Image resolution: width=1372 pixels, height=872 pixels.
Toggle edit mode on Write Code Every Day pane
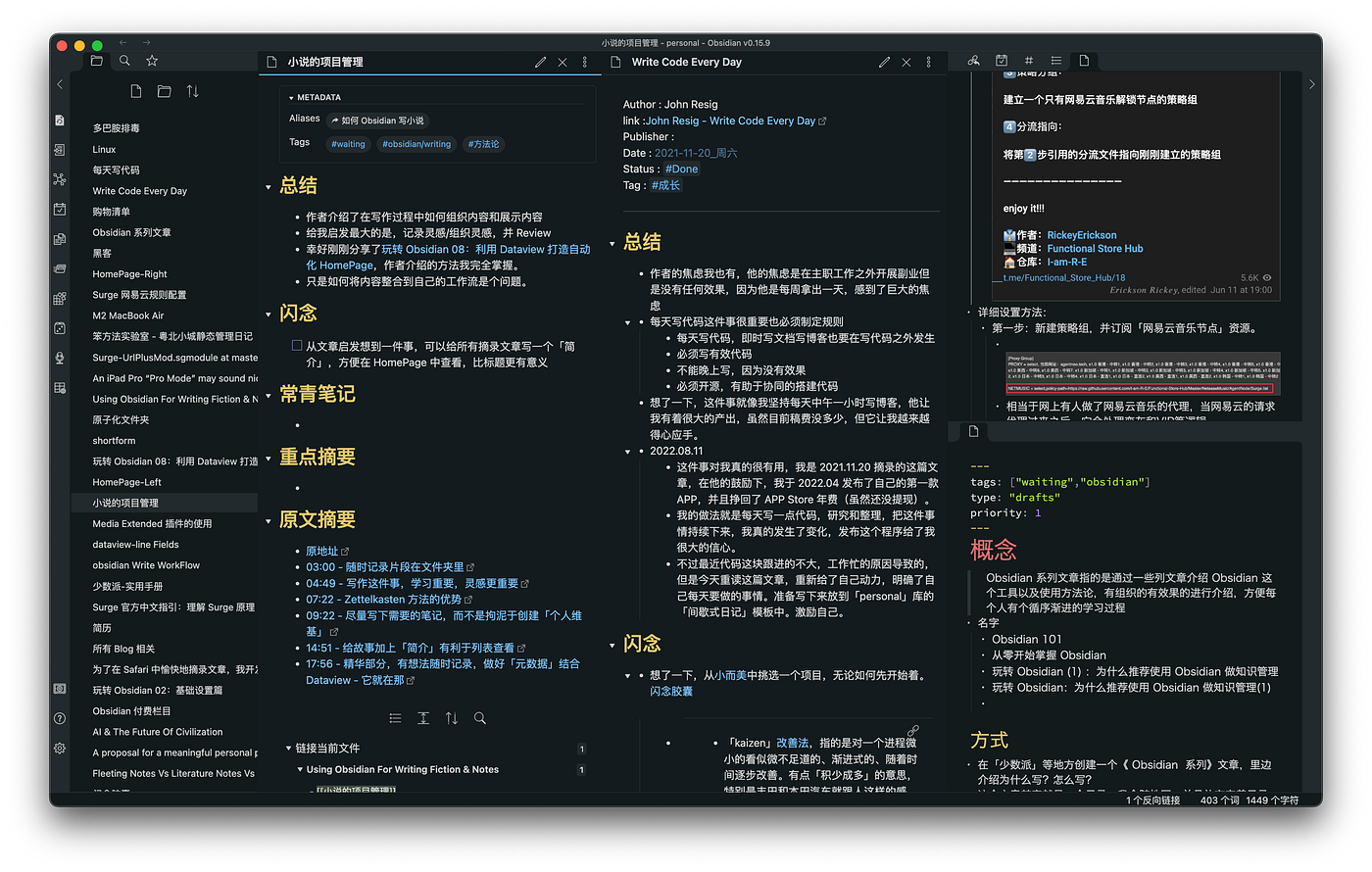(884, 62)
